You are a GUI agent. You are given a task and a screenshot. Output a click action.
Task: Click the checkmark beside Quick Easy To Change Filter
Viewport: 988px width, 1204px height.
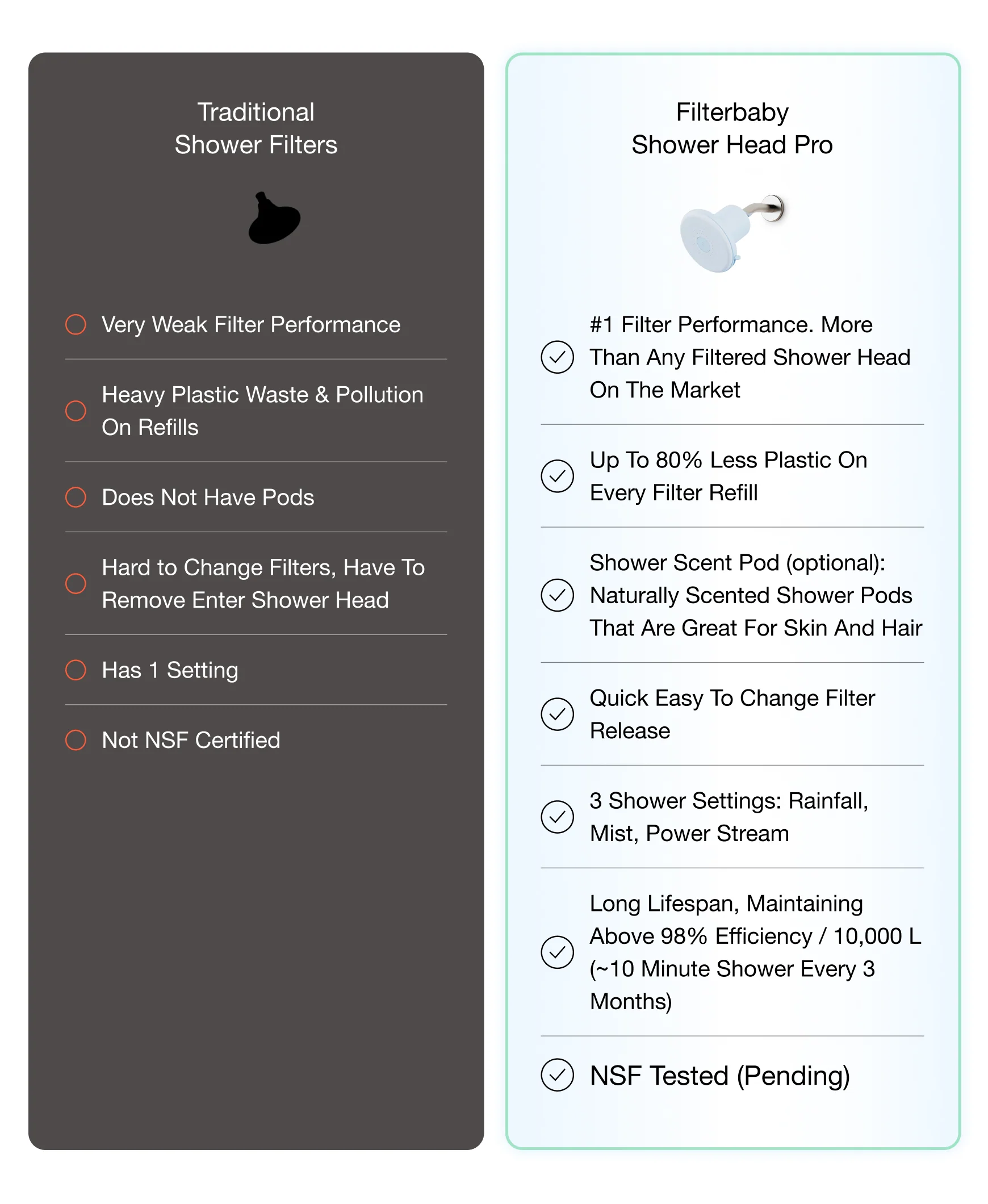coord(557,714)
